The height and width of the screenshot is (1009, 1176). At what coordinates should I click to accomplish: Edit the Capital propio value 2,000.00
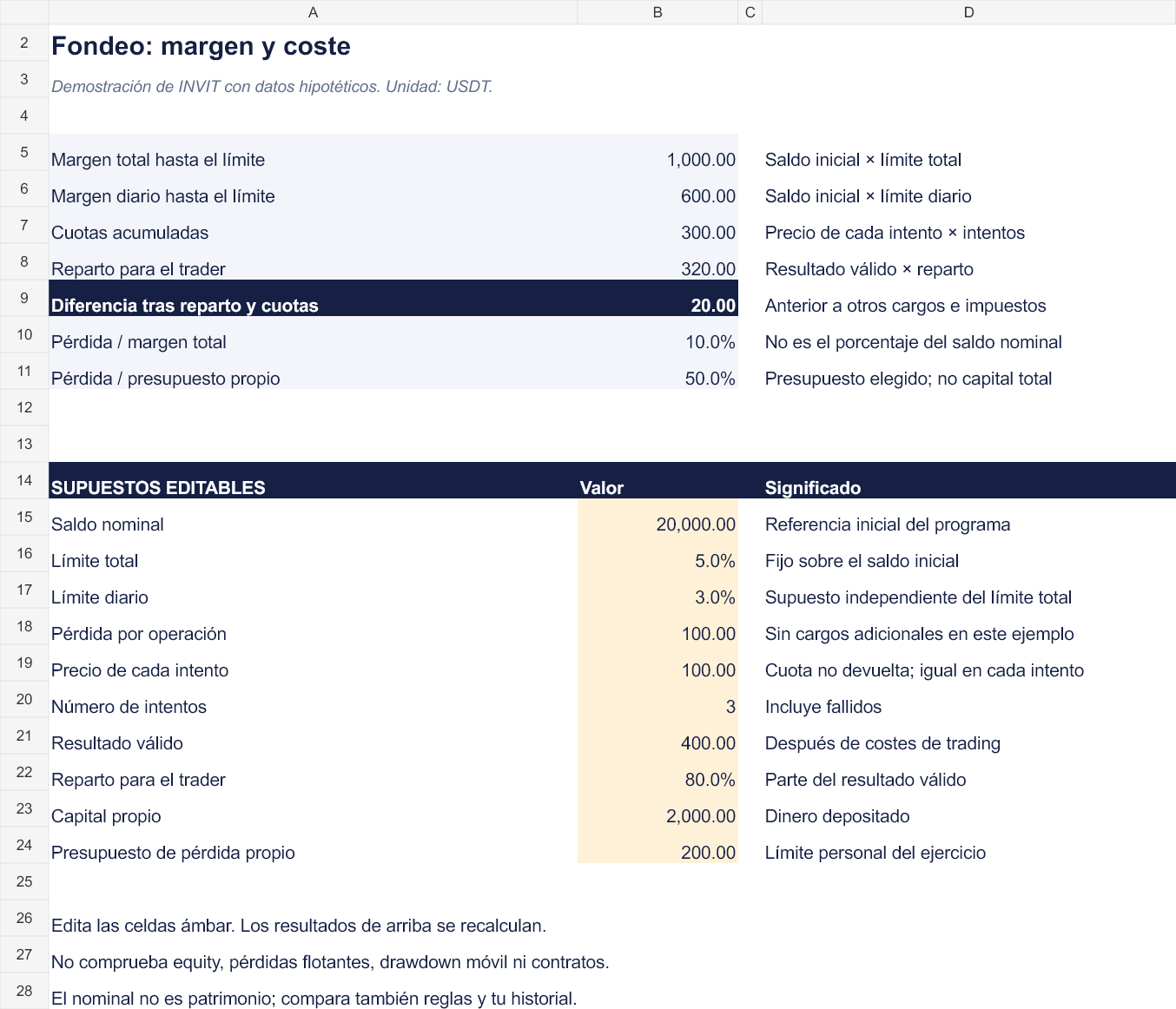(x=657, y=808)
